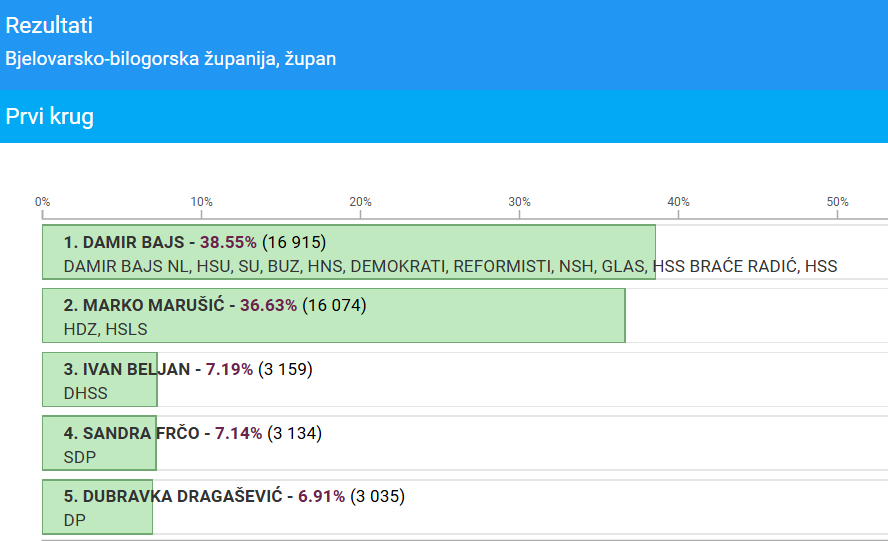Click the 6.91% percentage value
This screenshot has height=541, width=888.
[x=322, y=496]
